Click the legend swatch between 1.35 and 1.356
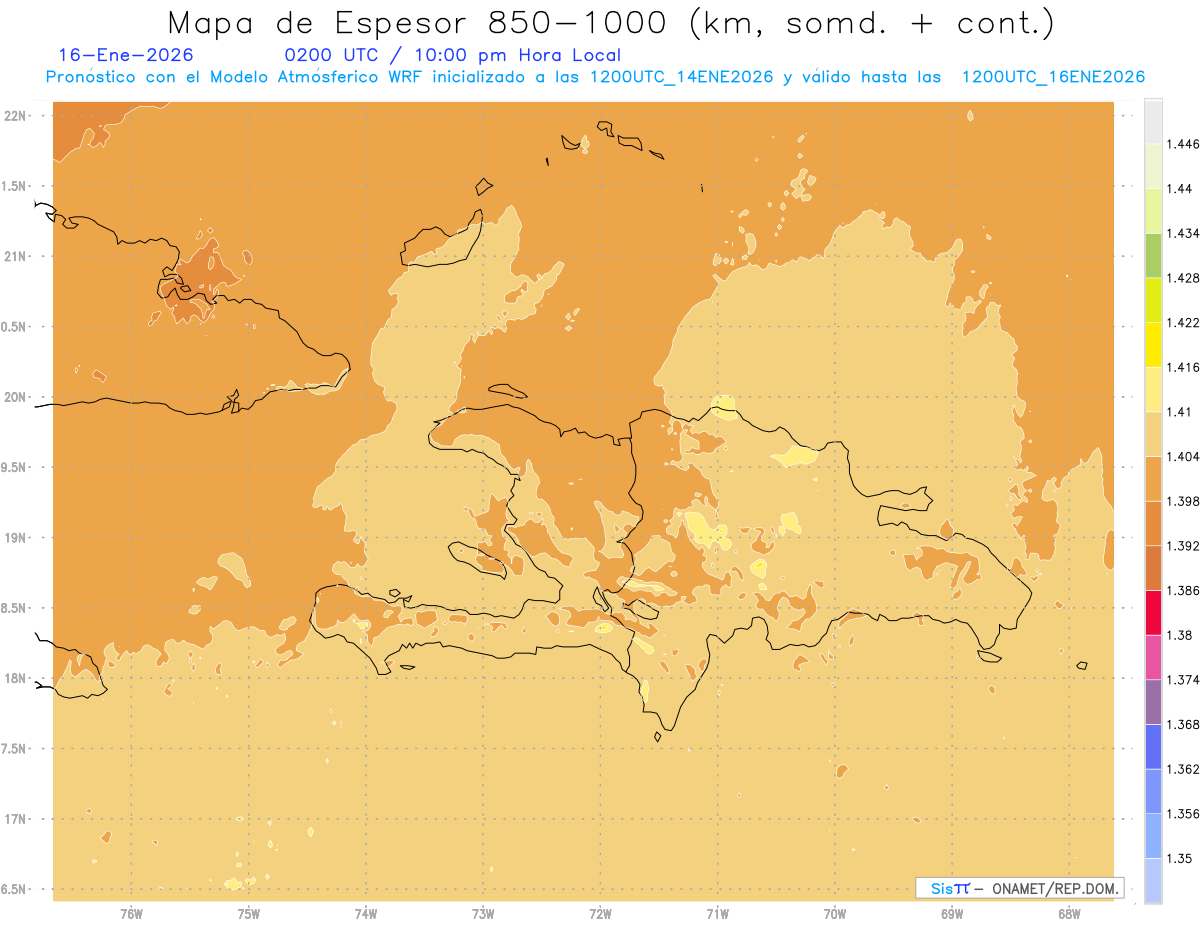 coord(1153,836)
